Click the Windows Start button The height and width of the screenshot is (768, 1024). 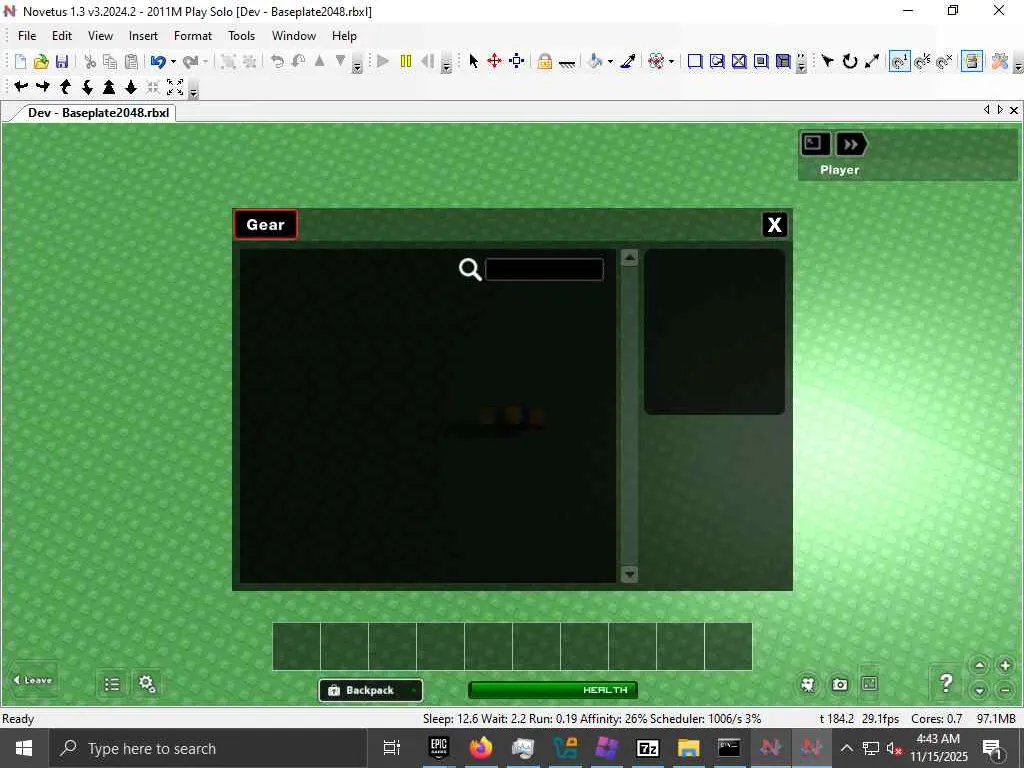24,748
